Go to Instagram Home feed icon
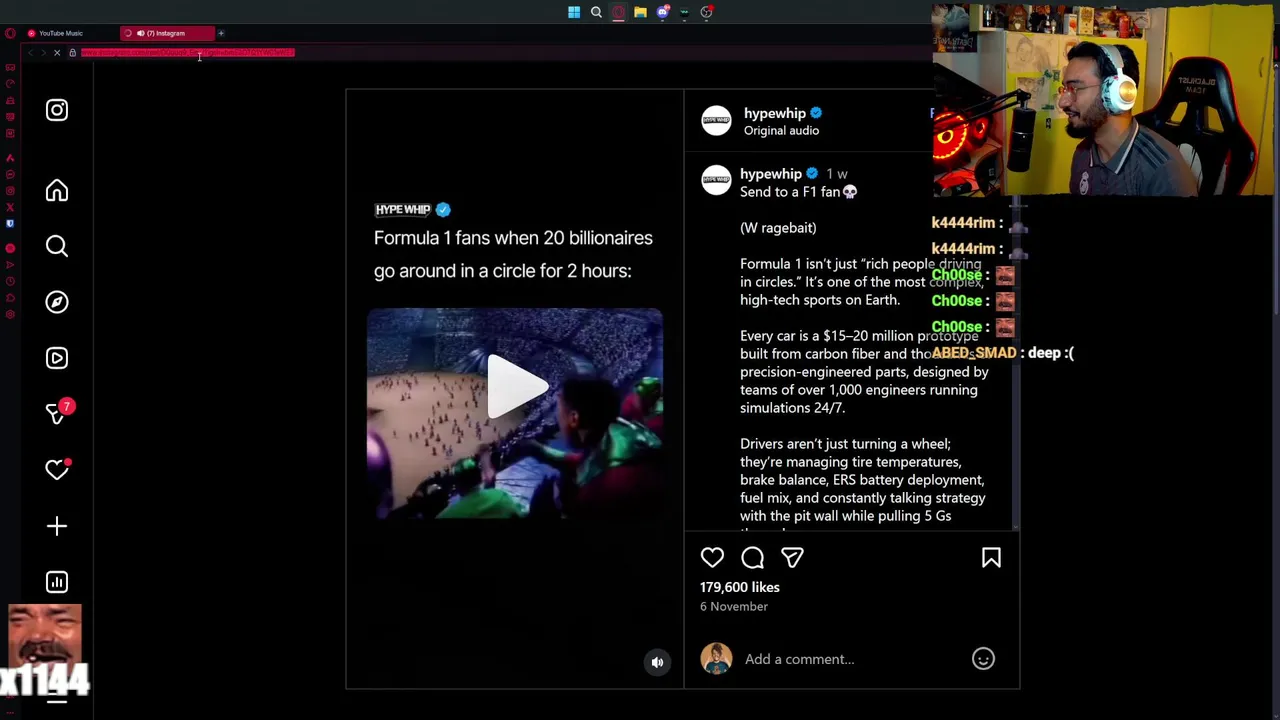This screenshot has width=1280, height=720. (57, 190)
